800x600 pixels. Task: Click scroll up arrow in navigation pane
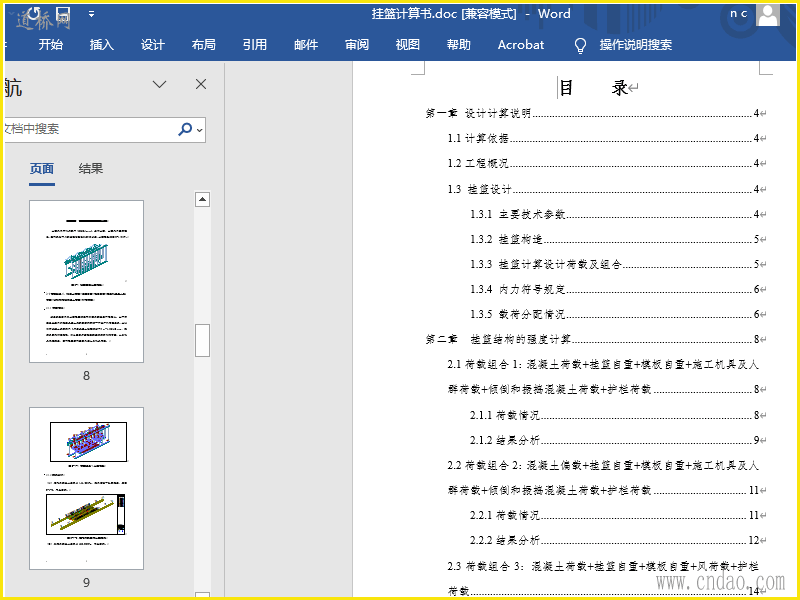(x=203, y=199)
